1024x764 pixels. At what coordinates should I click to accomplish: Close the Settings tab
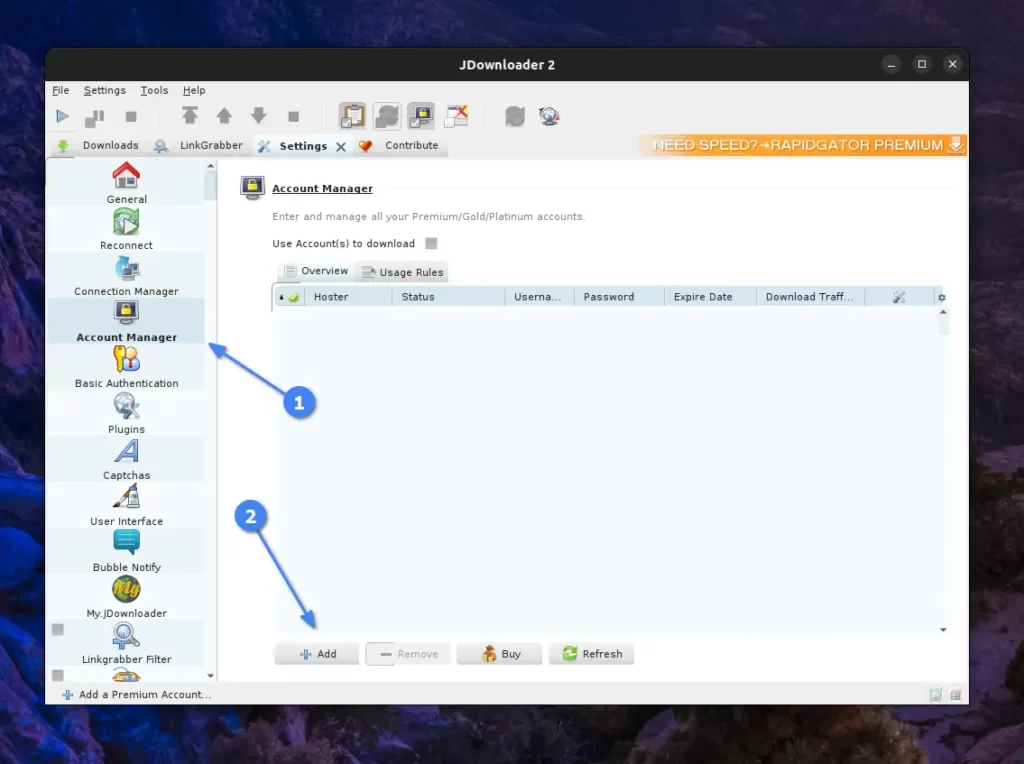click(341, 147)
